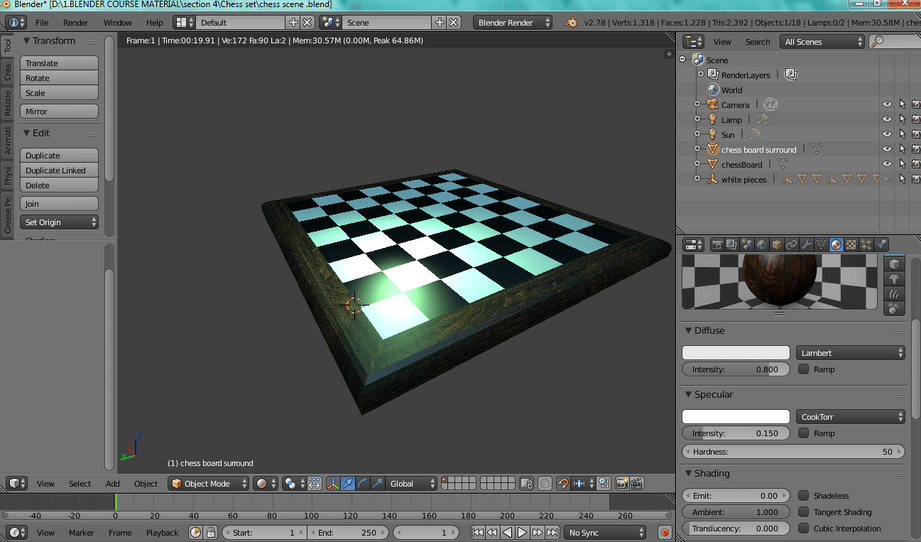Open the Render properties tab icon
The image size is (921, 542).
pos(717,244)
